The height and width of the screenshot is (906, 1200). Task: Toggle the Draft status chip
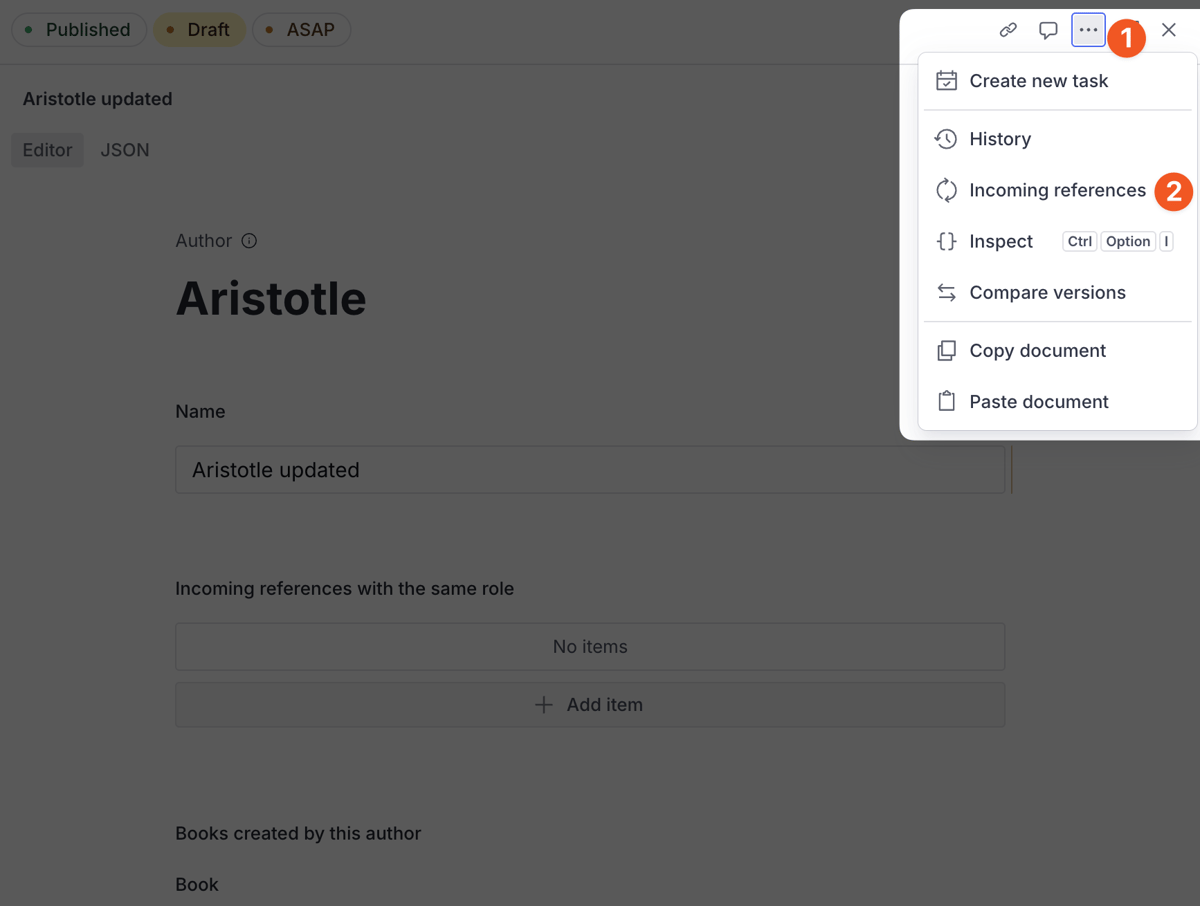pyautogui.click(x=199, y=30)
